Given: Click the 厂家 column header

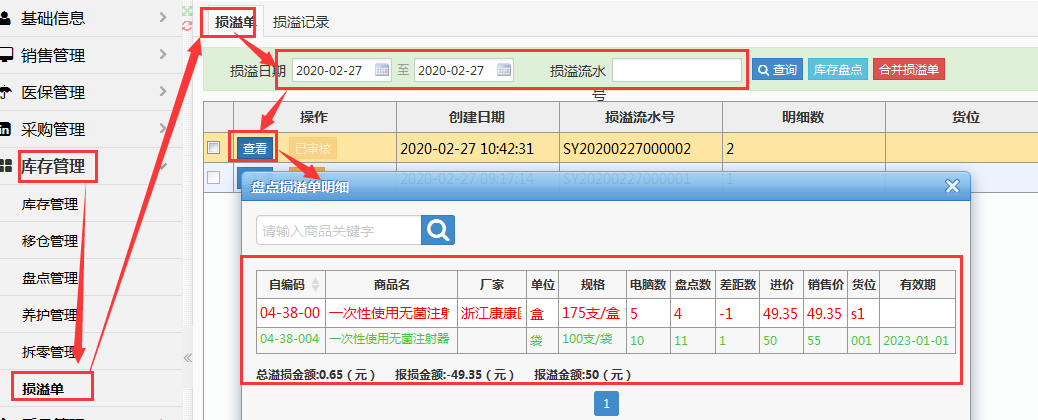Looking at the screenshot, I should pyautogui.click(x=492, y=285).
